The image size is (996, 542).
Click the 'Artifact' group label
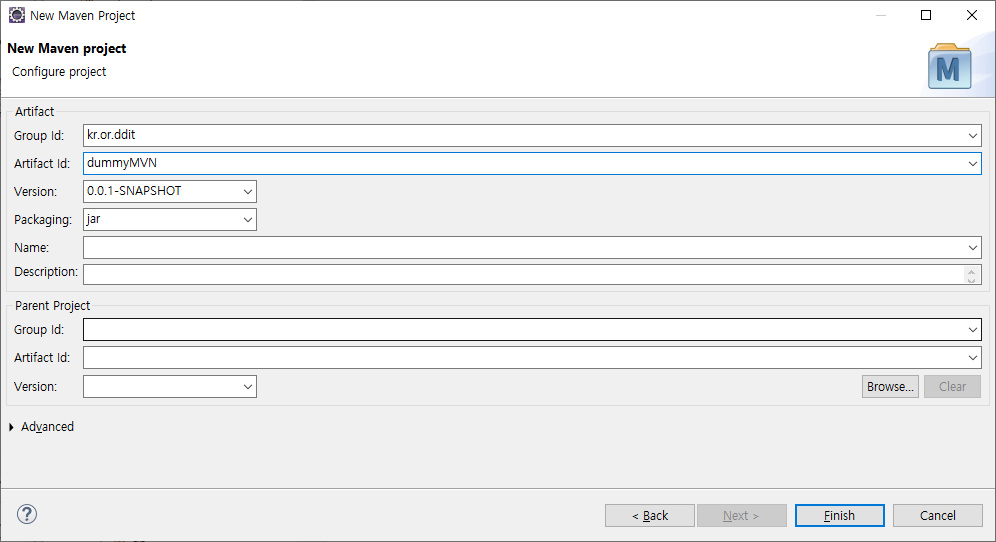pyautogui.click(x=34, y=111)
